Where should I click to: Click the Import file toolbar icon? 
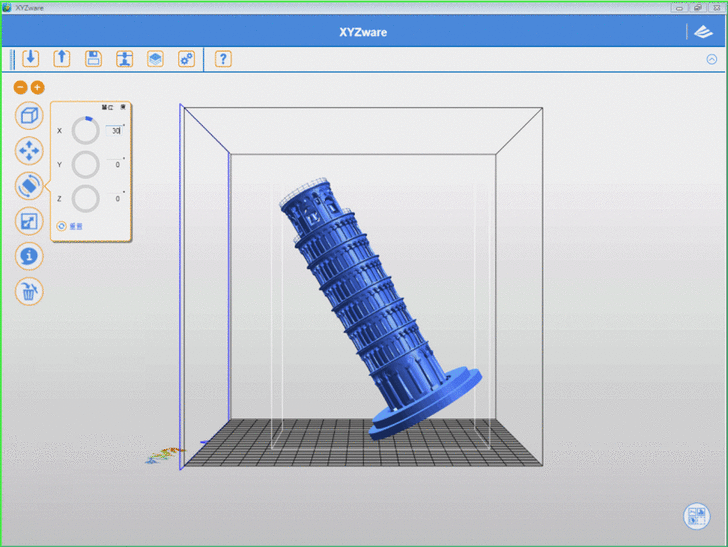click(x=30, y=58)
